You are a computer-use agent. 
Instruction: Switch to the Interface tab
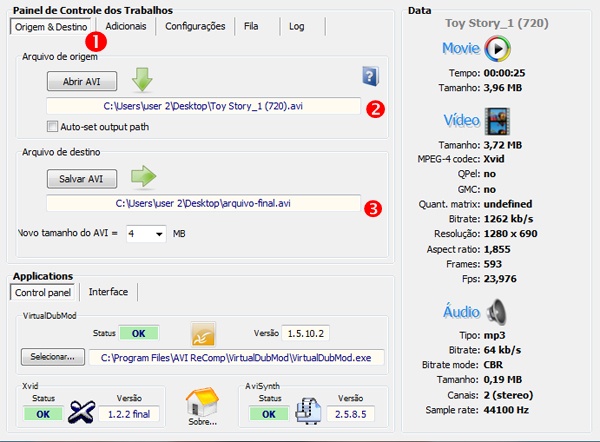(108, 292)
